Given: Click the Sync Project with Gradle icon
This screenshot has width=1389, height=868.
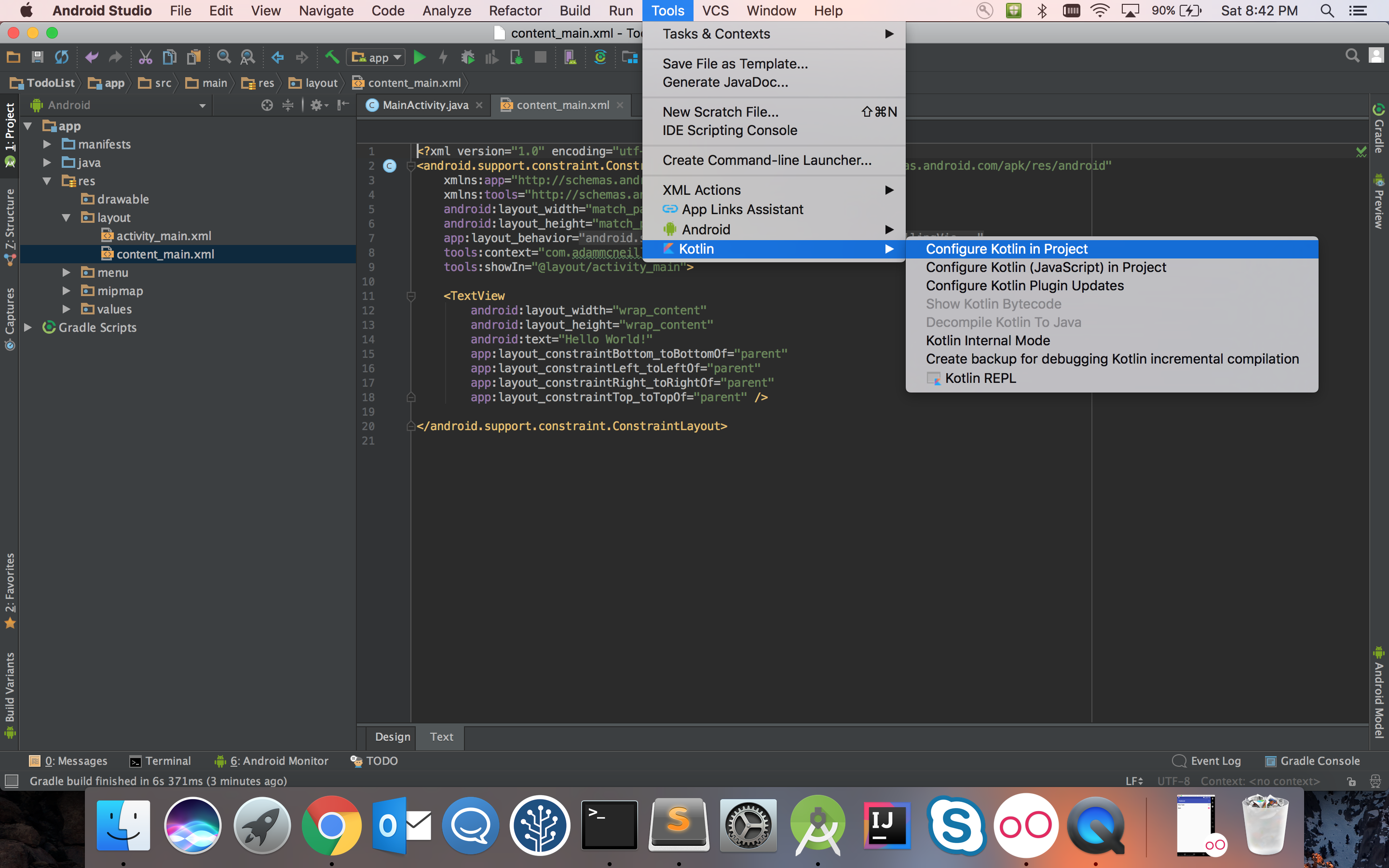Looking at the screenshot, I should [x=600, y=57].
